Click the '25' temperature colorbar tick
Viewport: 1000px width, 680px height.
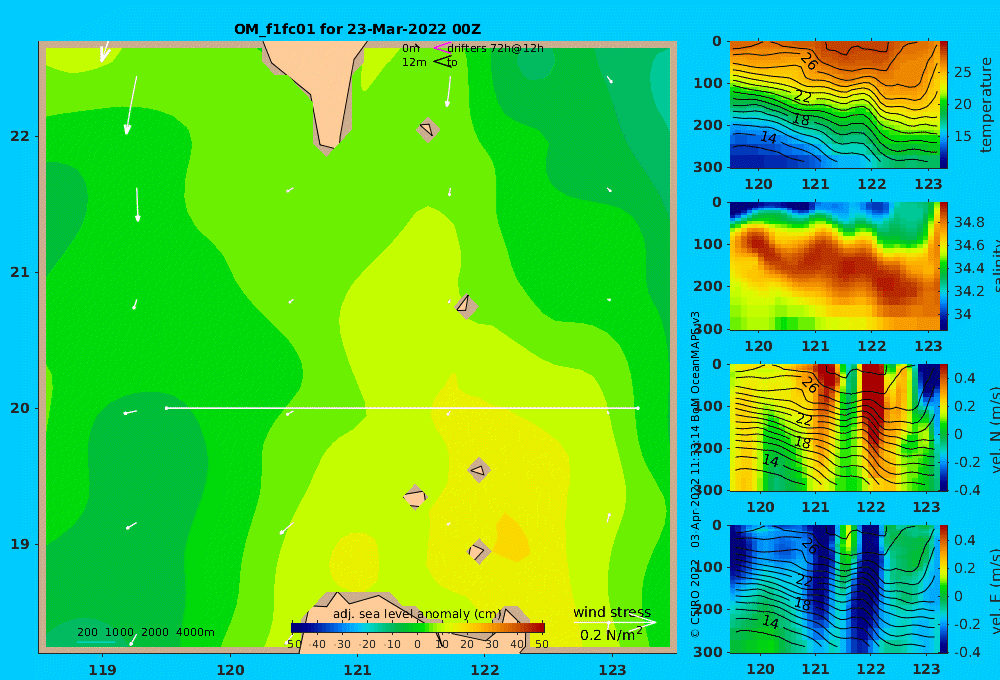coord(962,72)
